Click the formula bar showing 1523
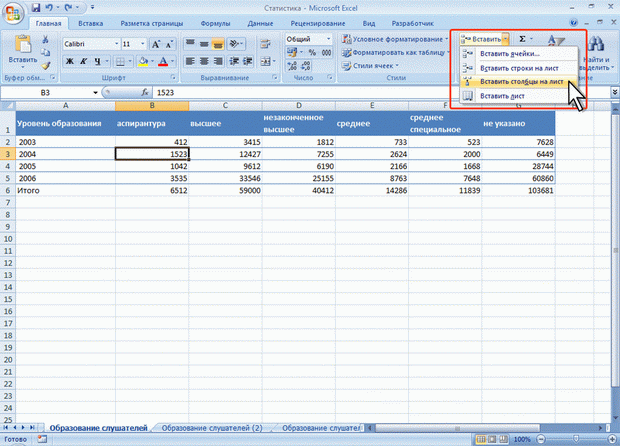Viewport: 620px width, 446px height. point(380,93)
